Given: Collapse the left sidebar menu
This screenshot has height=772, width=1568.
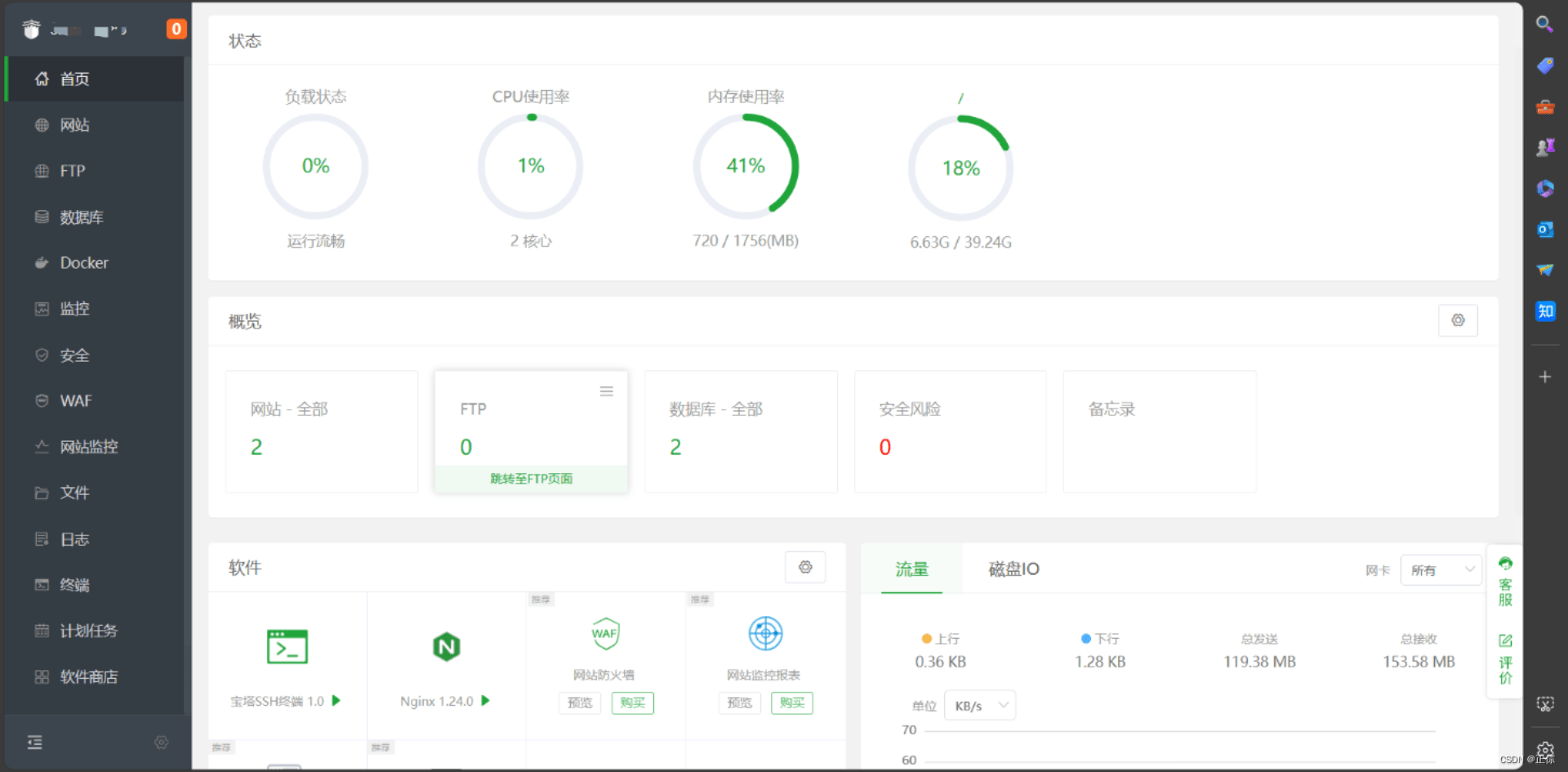Looking at the screenshot, I should point(35,742).
